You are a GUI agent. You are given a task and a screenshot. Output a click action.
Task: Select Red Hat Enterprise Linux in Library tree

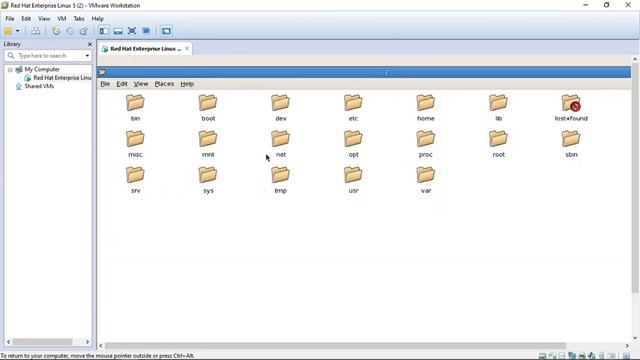(x=62, y=78)
